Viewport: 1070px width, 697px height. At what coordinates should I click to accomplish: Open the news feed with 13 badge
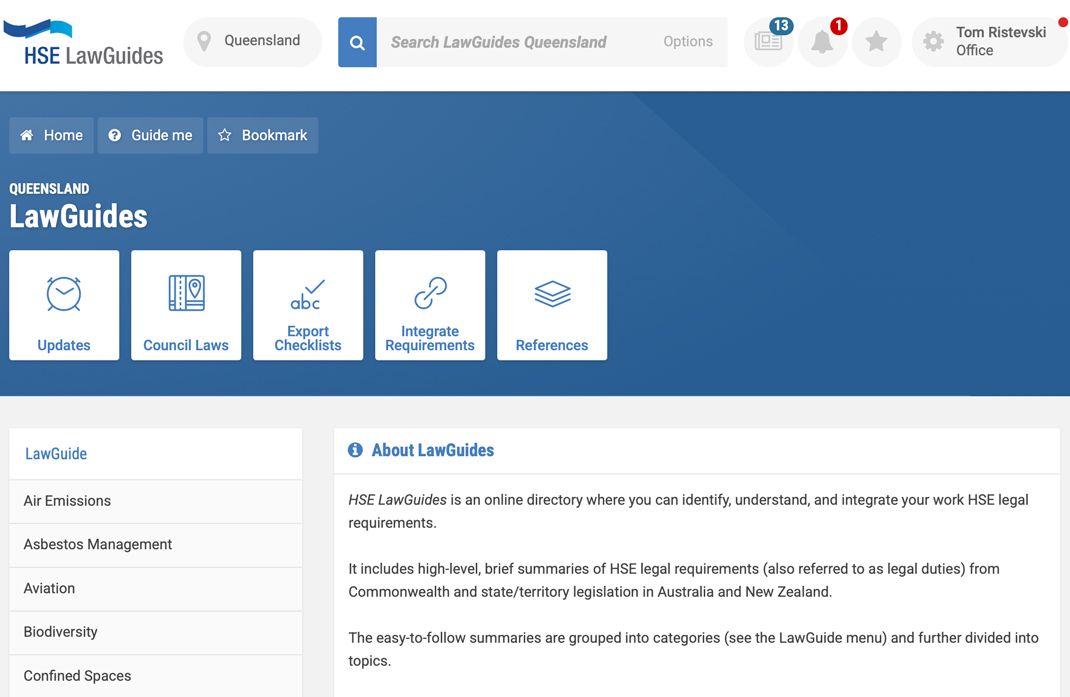768,42
